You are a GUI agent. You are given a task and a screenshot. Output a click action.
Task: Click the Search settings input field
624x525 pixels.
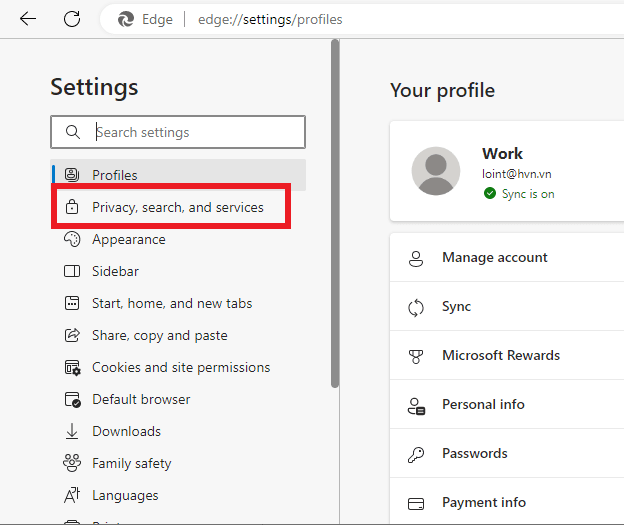(x=178, y=132)
